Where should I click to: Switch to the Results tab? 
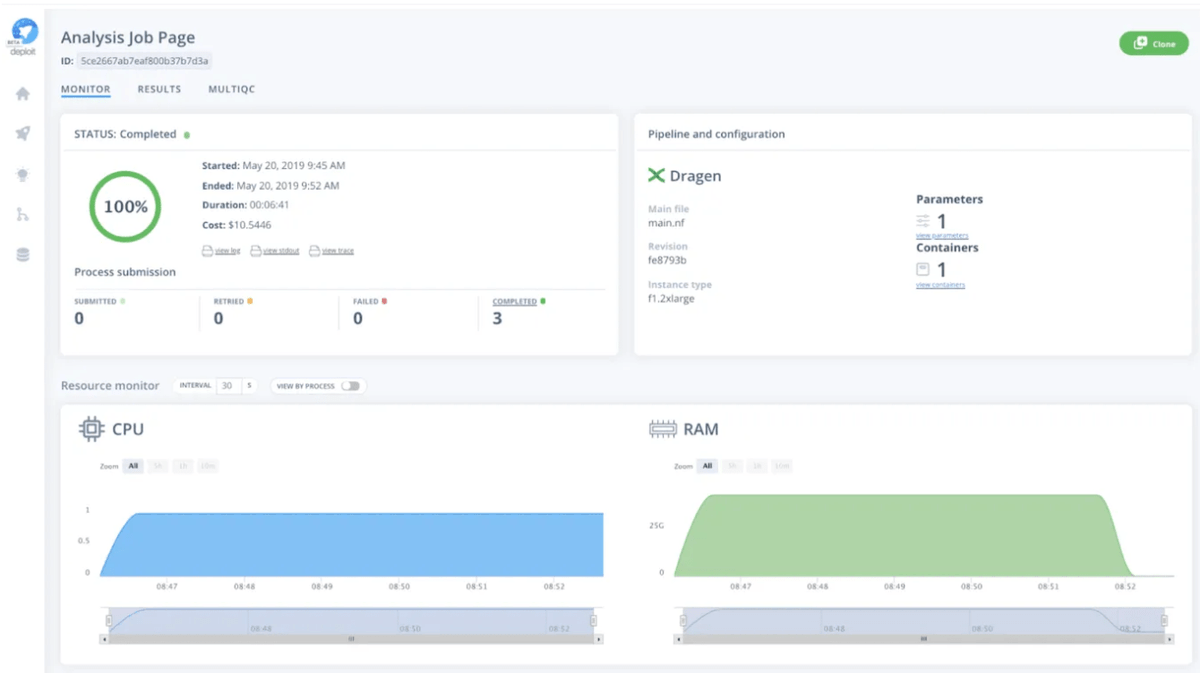159,89
